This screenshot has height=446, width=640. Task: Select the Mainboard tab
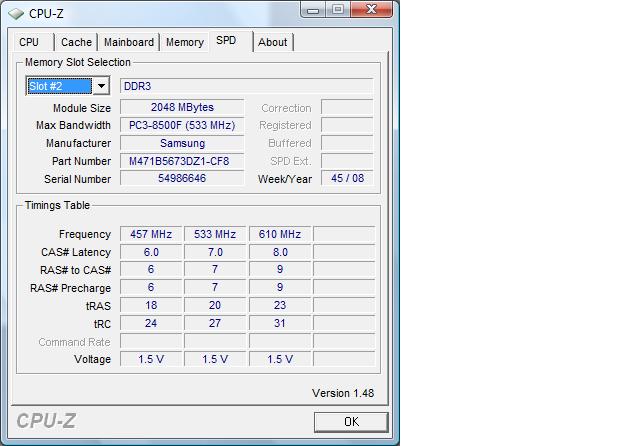pos(129,42)
